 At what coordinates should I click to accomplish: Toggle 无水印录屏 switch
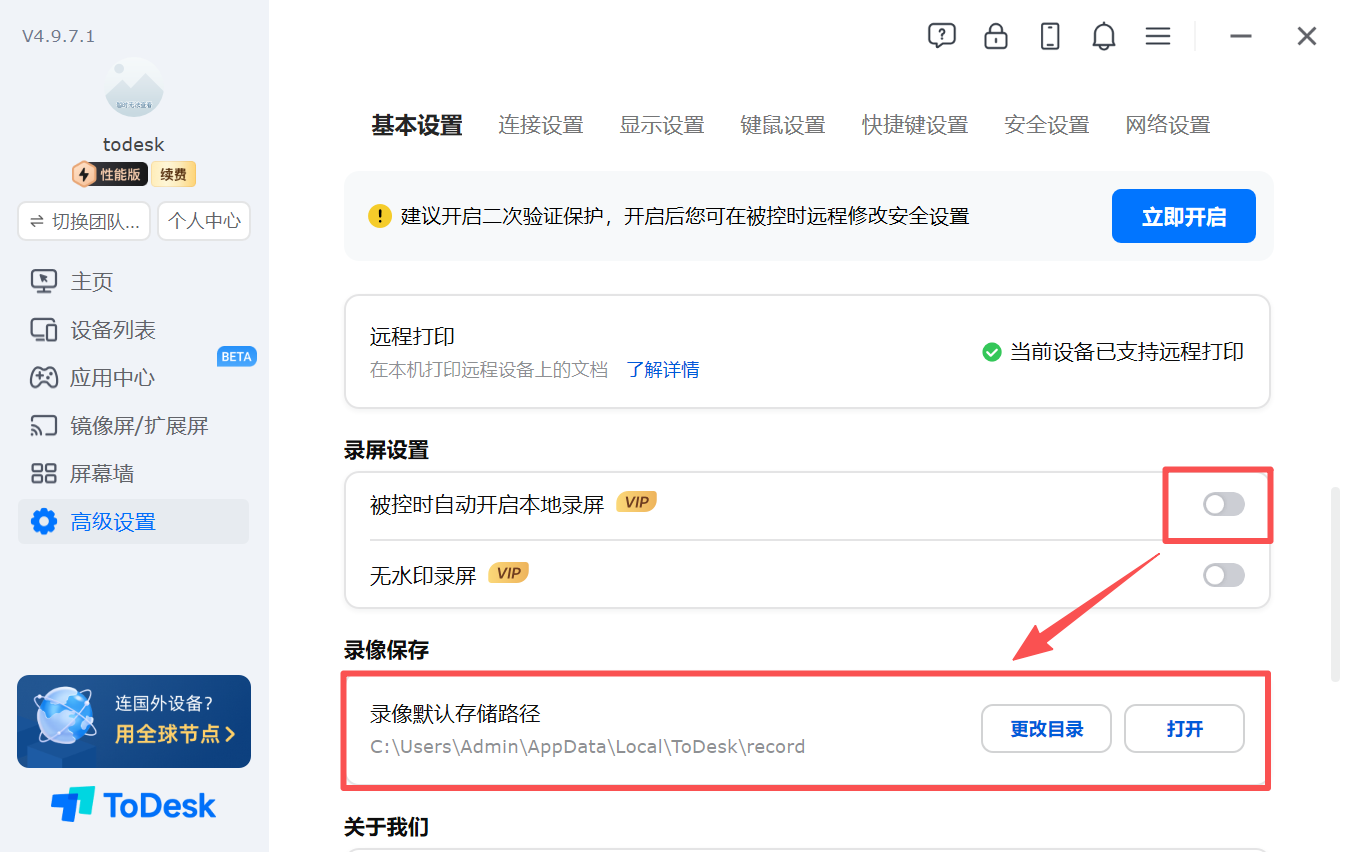click(1223, 575)
